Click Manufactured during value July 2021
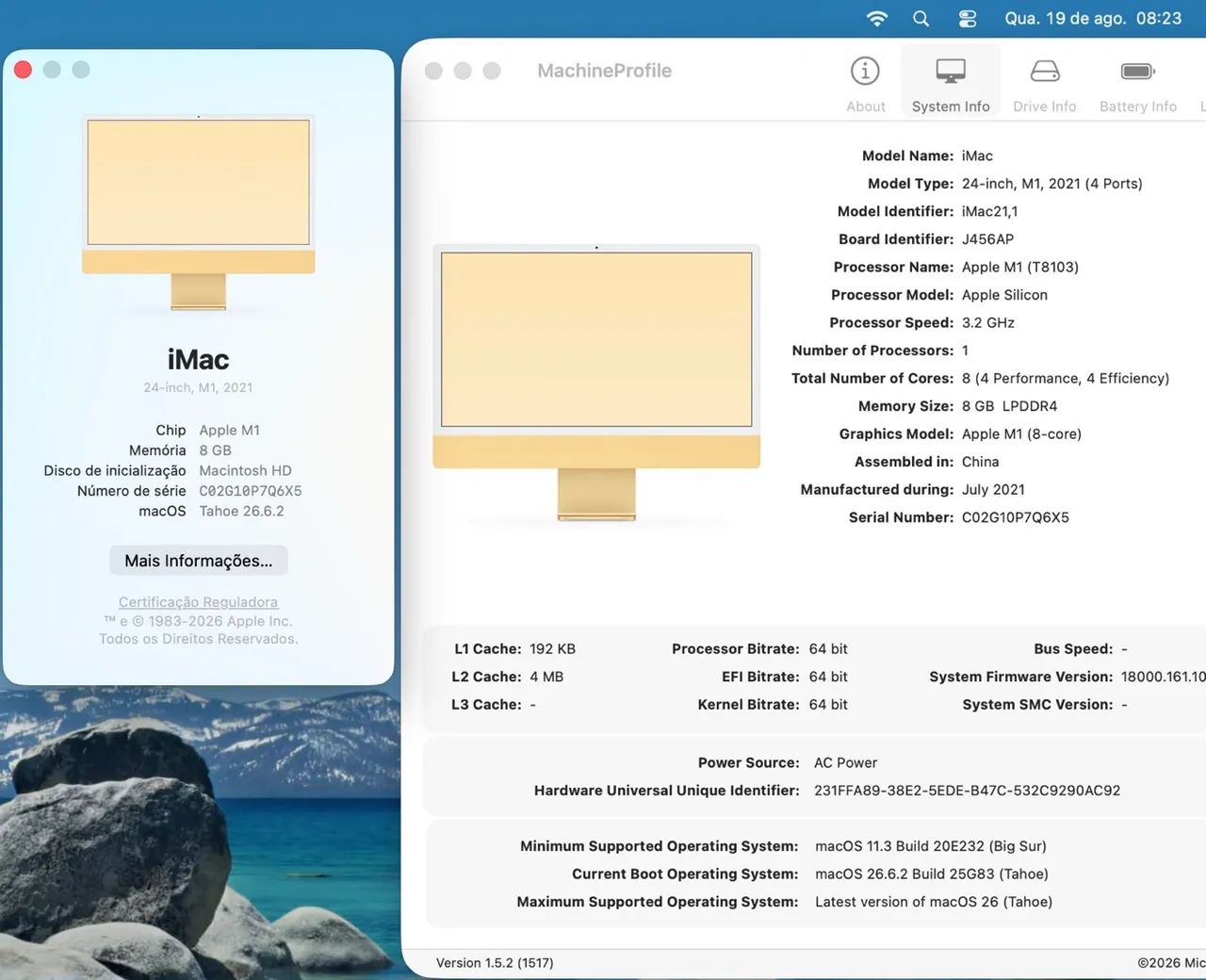 (x=993, y=489)
